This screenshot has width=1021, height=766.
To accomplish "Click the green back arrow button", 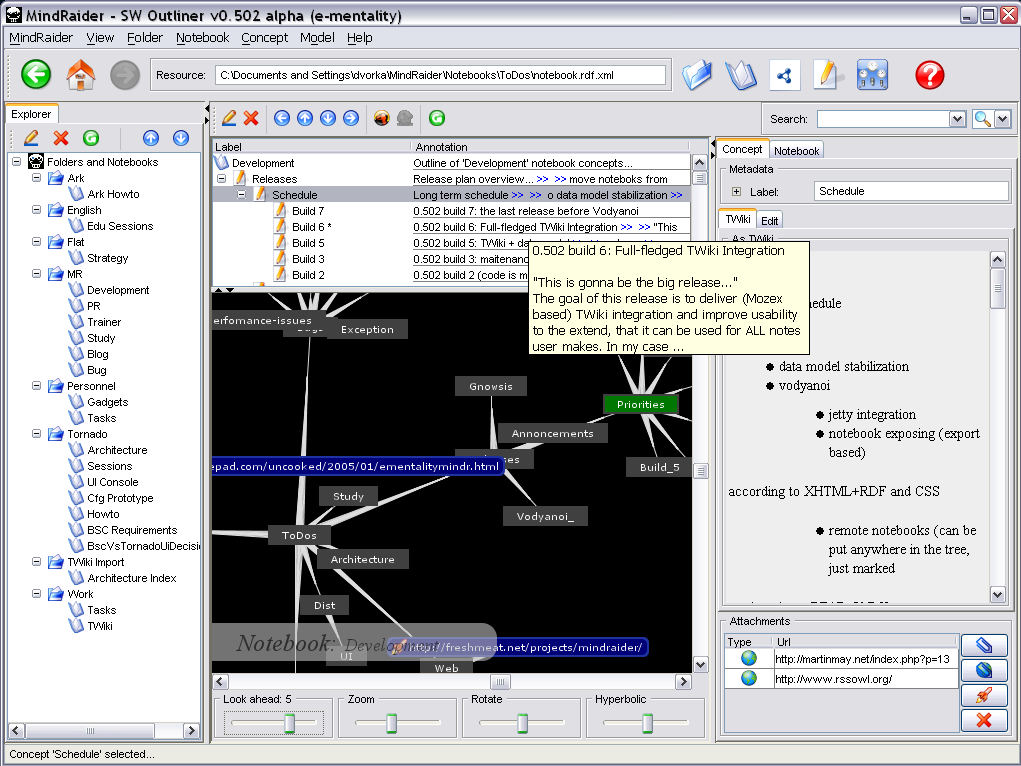I will click(x=36, y=75).
